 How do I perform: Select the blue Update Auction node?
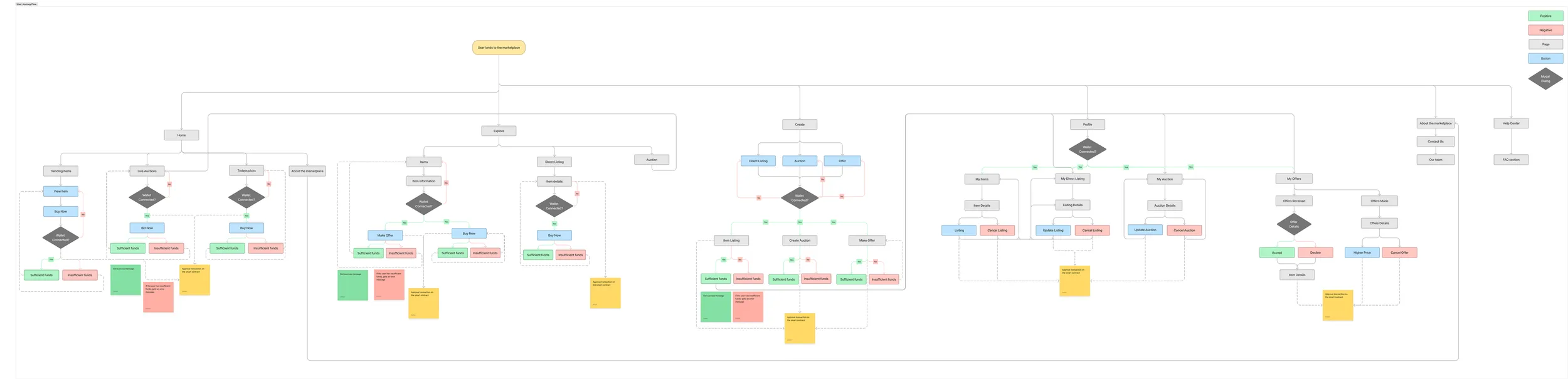point(1145,230)
